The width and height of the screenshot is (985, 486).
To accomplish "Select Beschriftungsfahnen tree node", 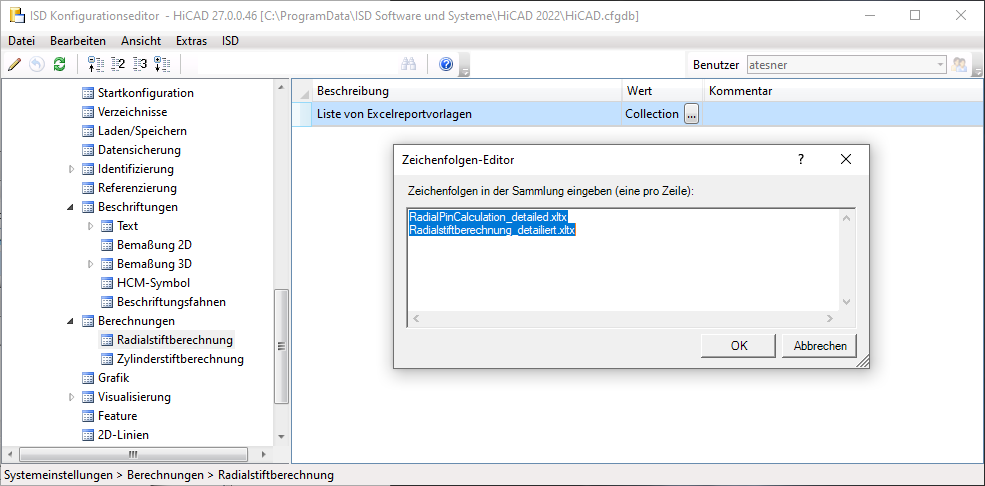I will point(171,301).
